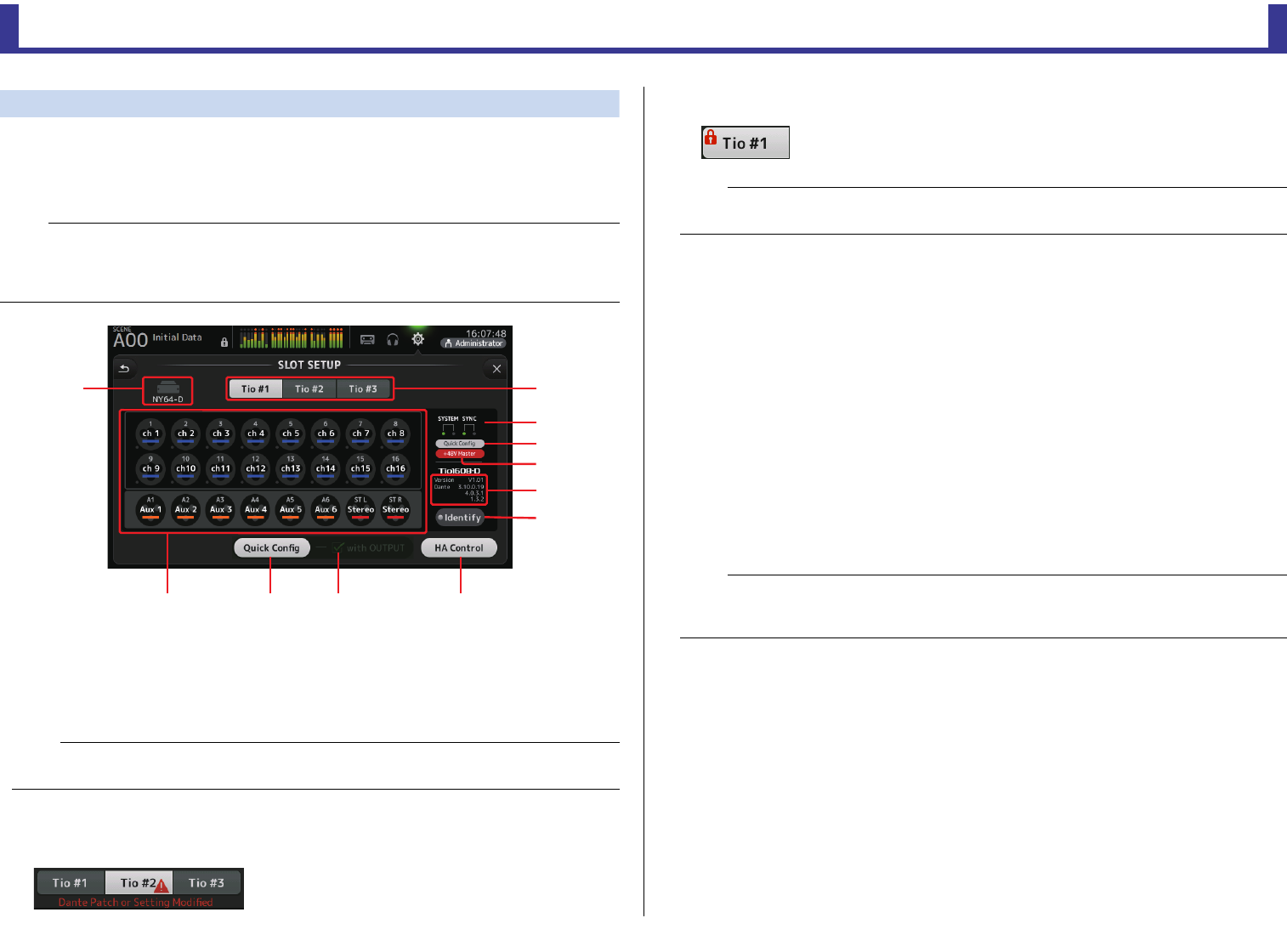Close the SLOT SETUP screen
The width and height of the screenshot is (1287, 952).
pyautogui.click(x=496, y=369)
